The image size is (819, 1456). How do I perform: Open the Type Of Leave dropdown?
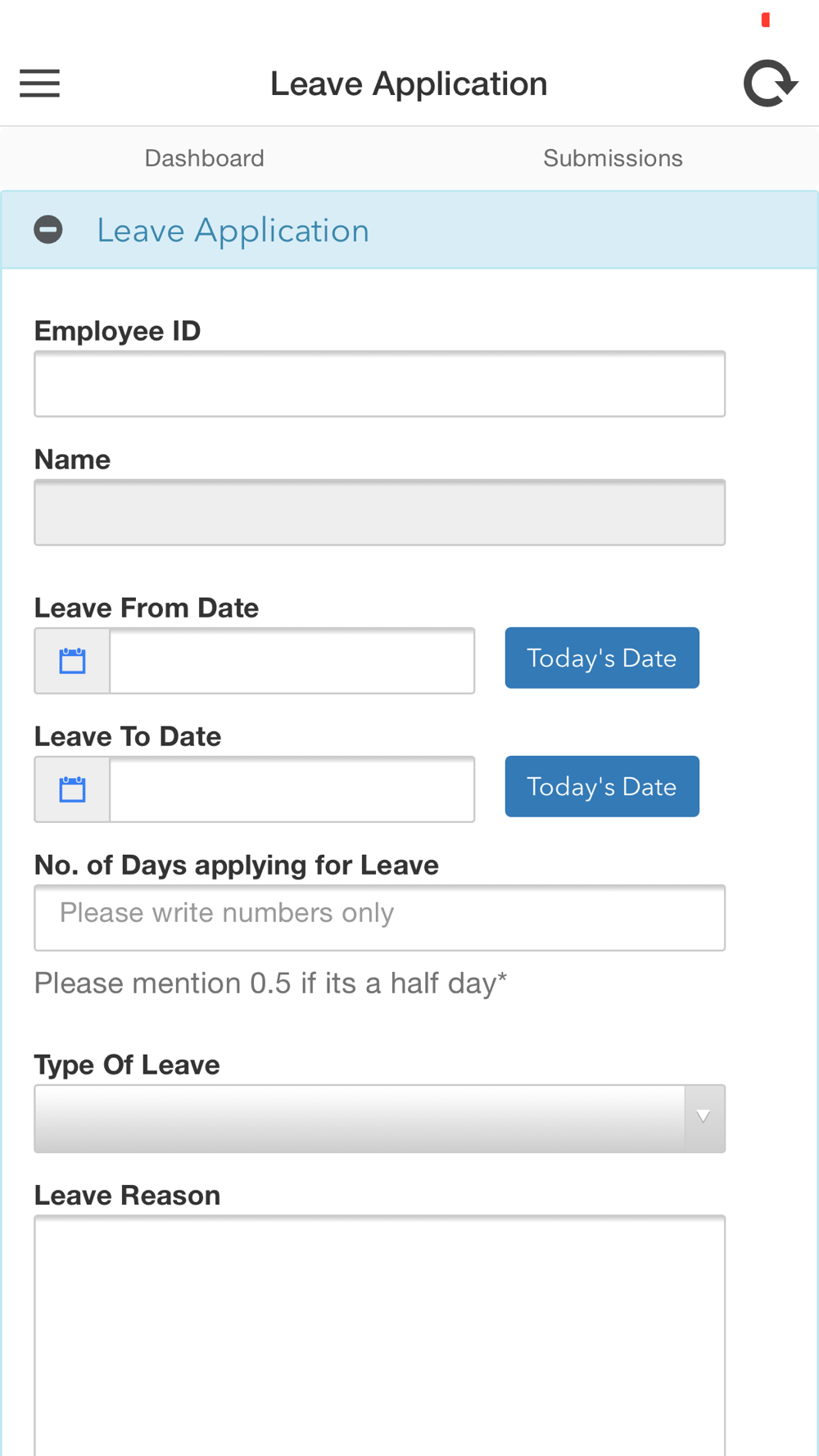pyautogui.click(x=379, y=1119)
